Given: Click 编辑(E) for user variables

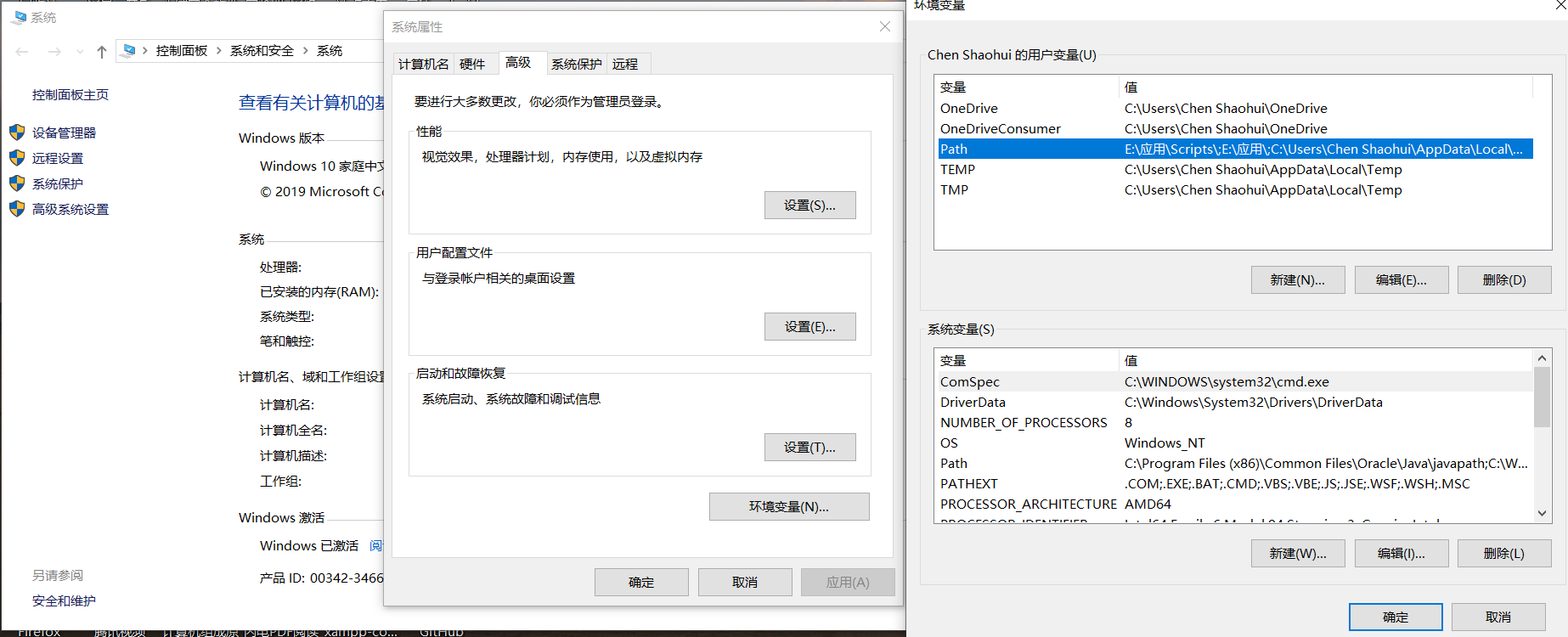Looking at the screenshot, I should (x=1402, y=279).
